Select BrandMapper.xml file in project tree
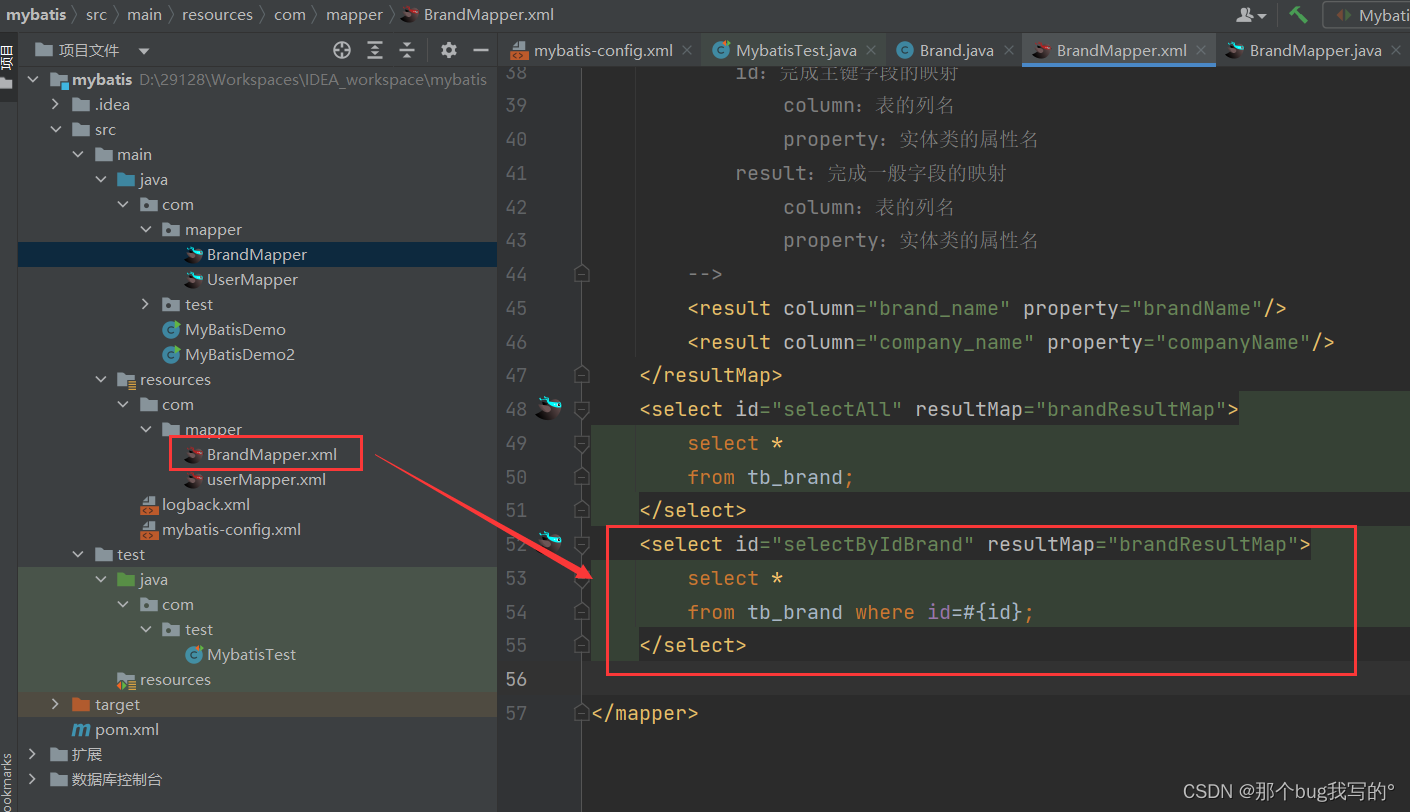1410x812 pixels. [x=271, y=454]
